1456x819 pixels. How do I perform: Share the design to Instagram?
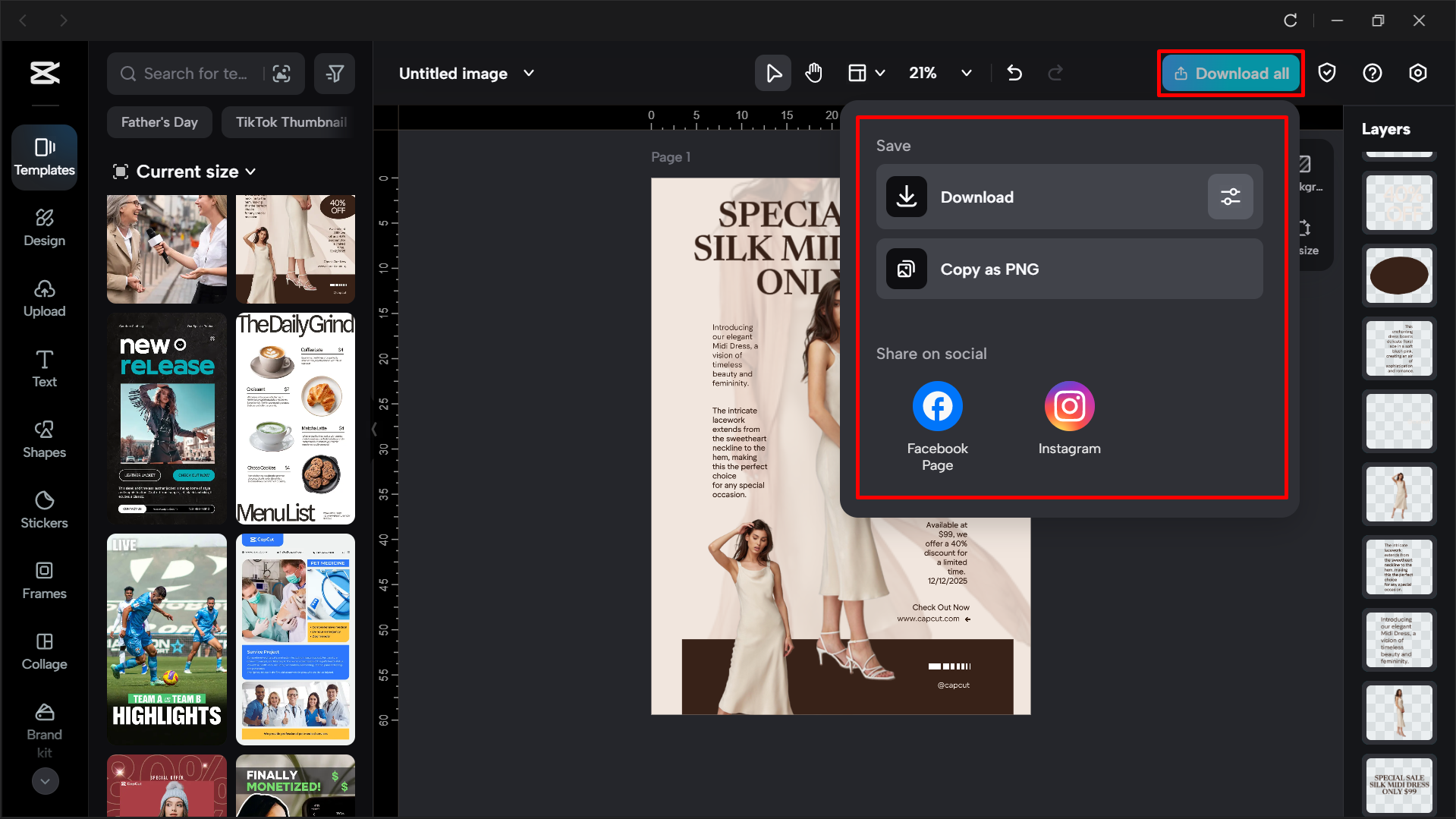pyautogui.click(x=1069, y=406)
